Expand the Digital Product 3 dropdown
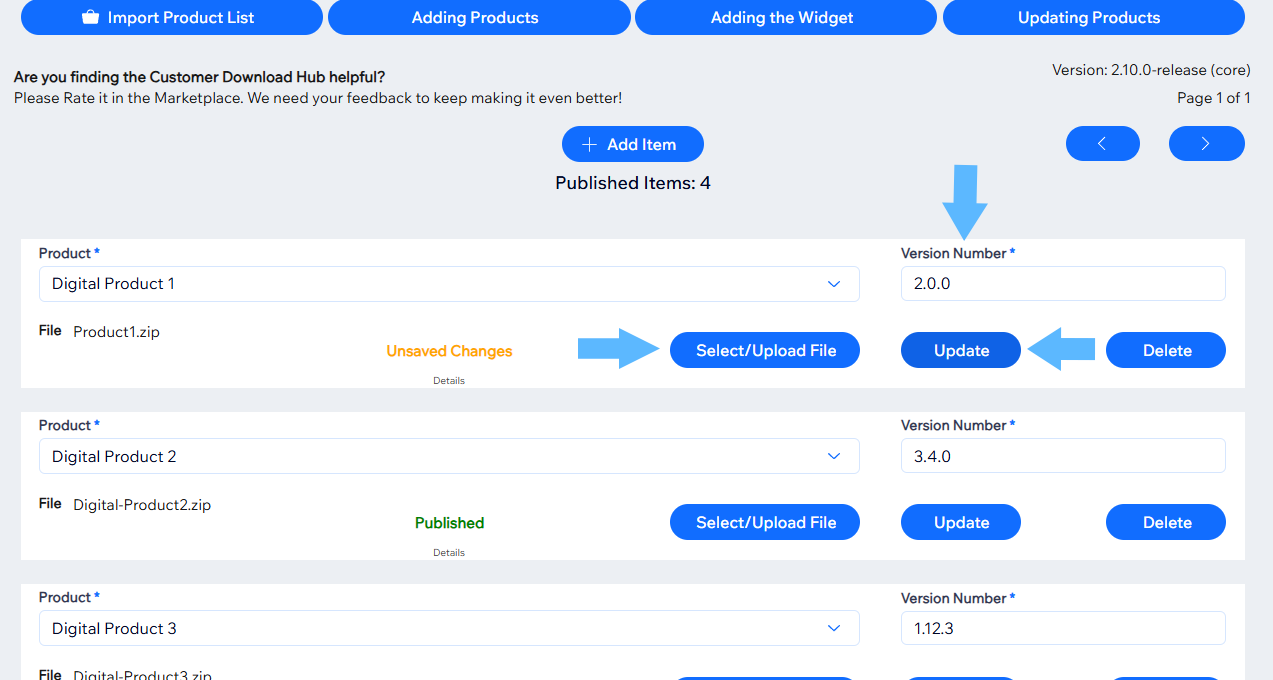Image resolution: width=1273 pixels, height=680 pixels. click(448, 628)
